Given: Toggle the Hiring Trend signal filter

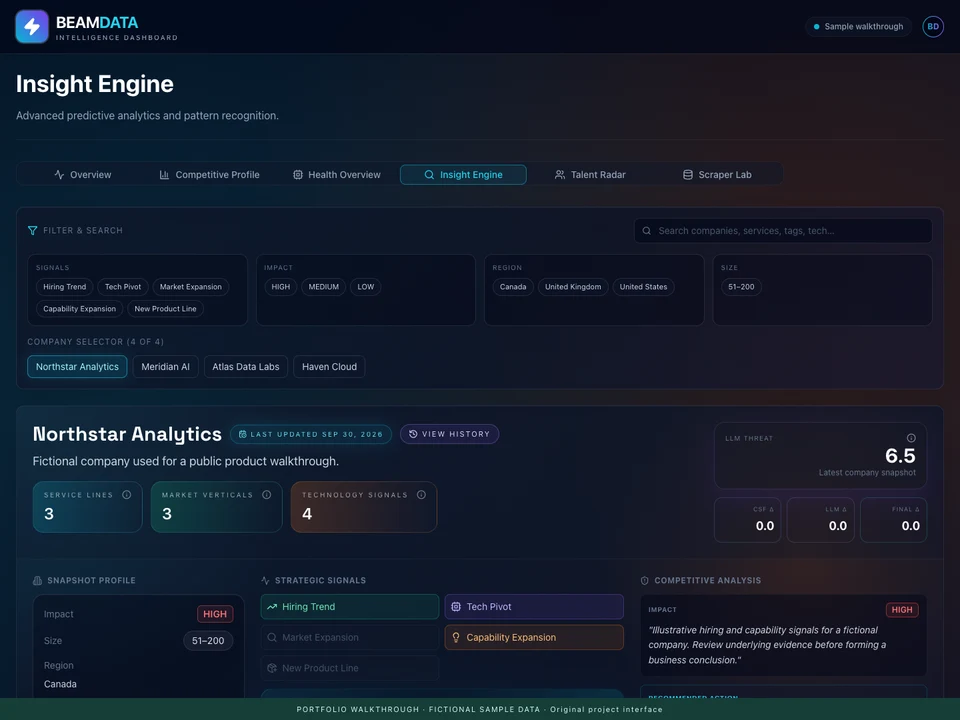Looking at the screenshot, I should tap(64, 287).
